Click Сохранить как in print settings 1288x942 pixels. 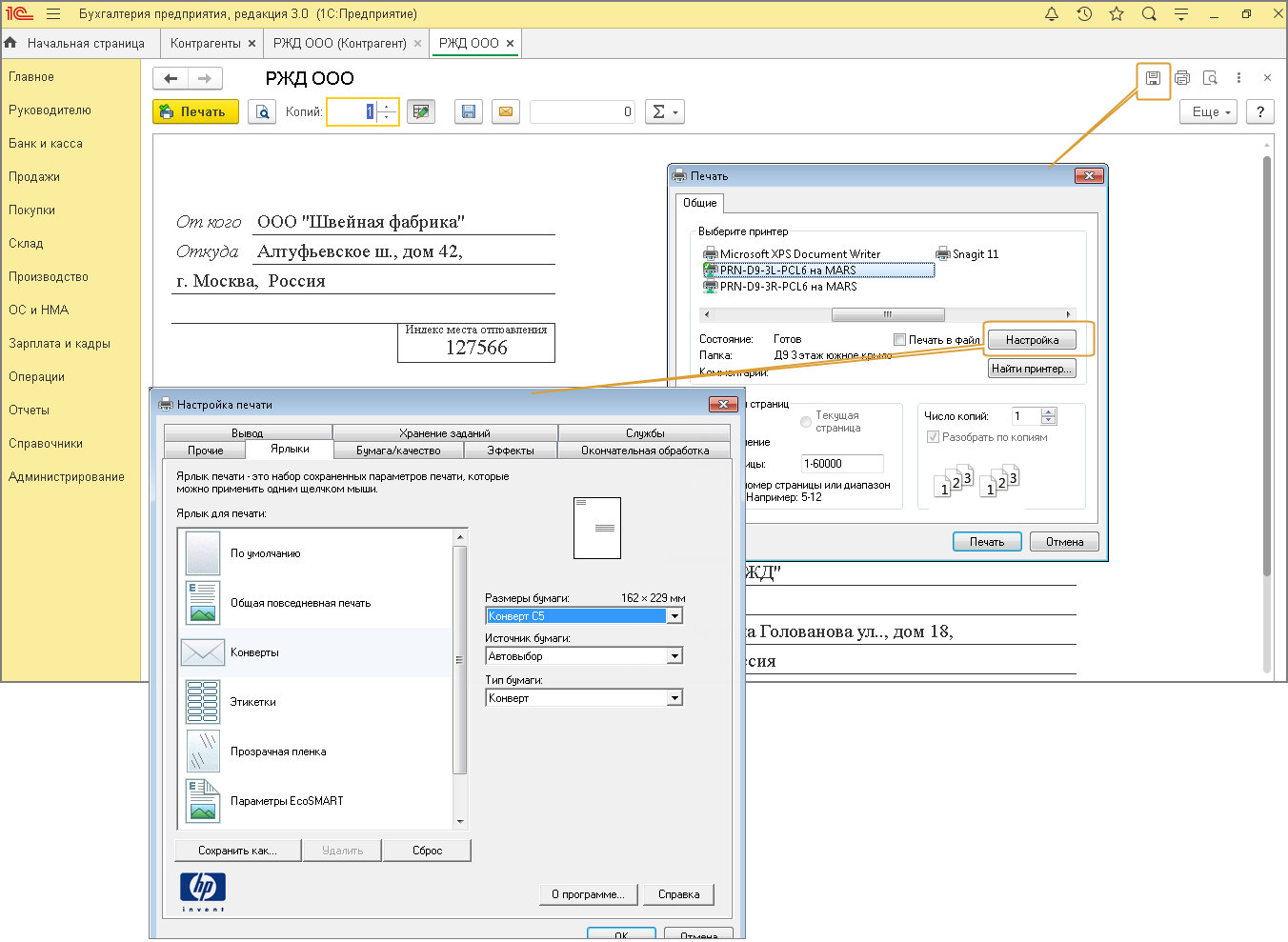point(238,851)
